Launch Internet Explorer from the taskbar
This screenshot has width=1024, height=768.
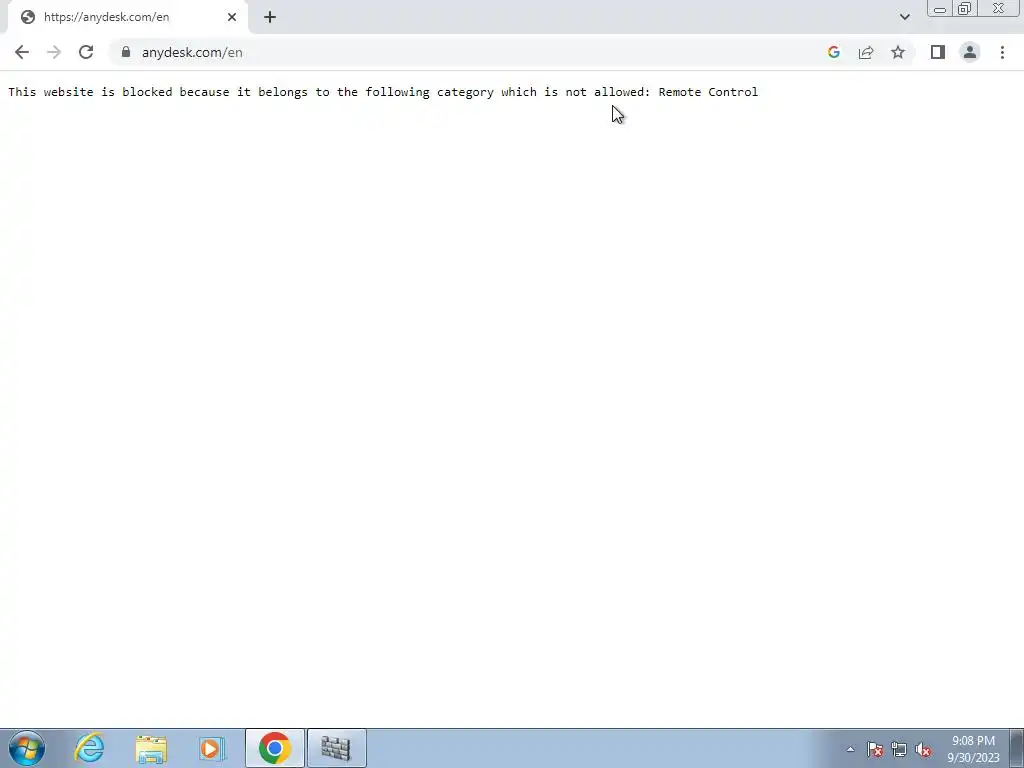[x=89, y=748]
